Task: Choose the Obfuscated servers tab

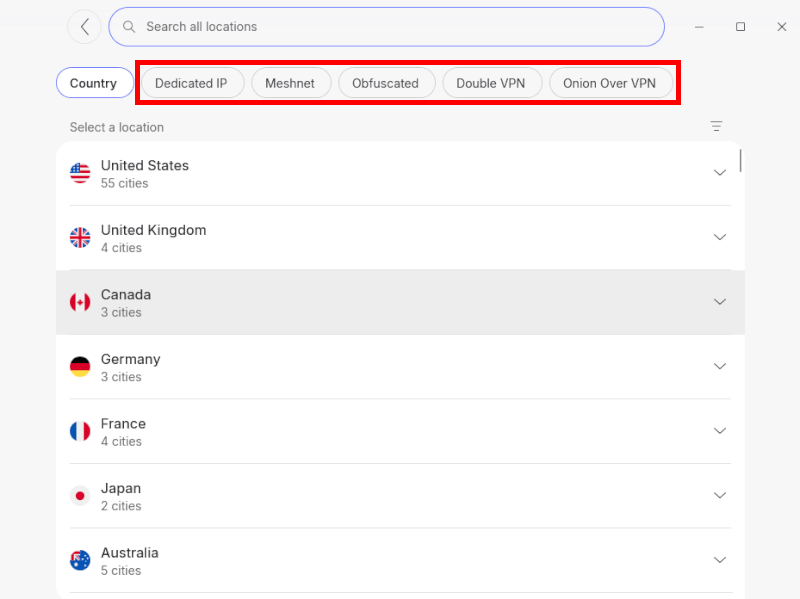Action: [386, 83]
